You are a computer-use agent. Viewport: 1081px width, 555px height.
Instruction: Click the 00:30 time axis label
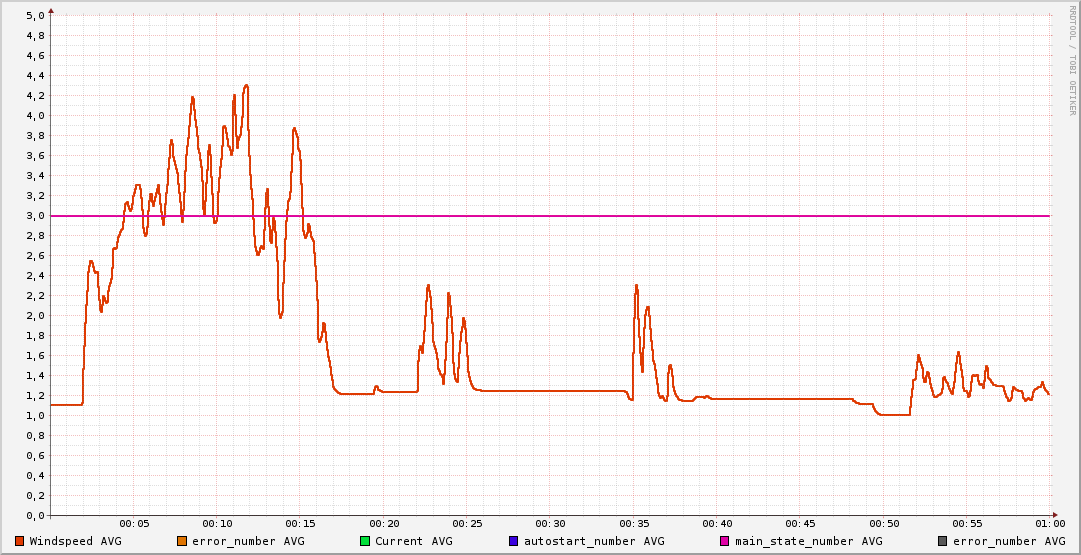[551, 524]
